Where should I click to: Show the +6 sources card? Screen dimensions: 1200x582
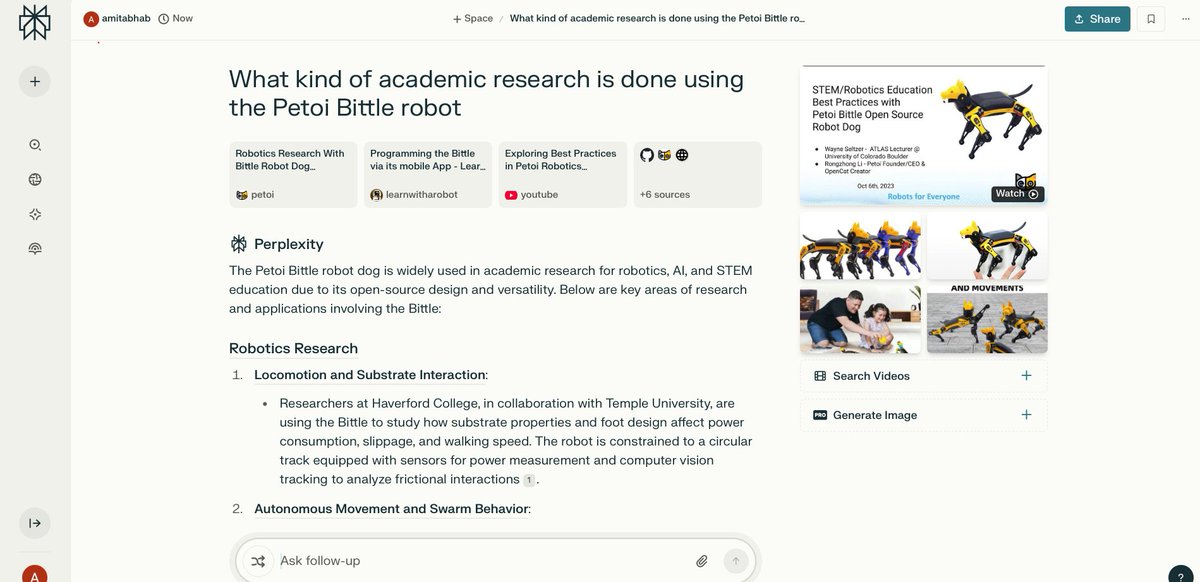697,174
